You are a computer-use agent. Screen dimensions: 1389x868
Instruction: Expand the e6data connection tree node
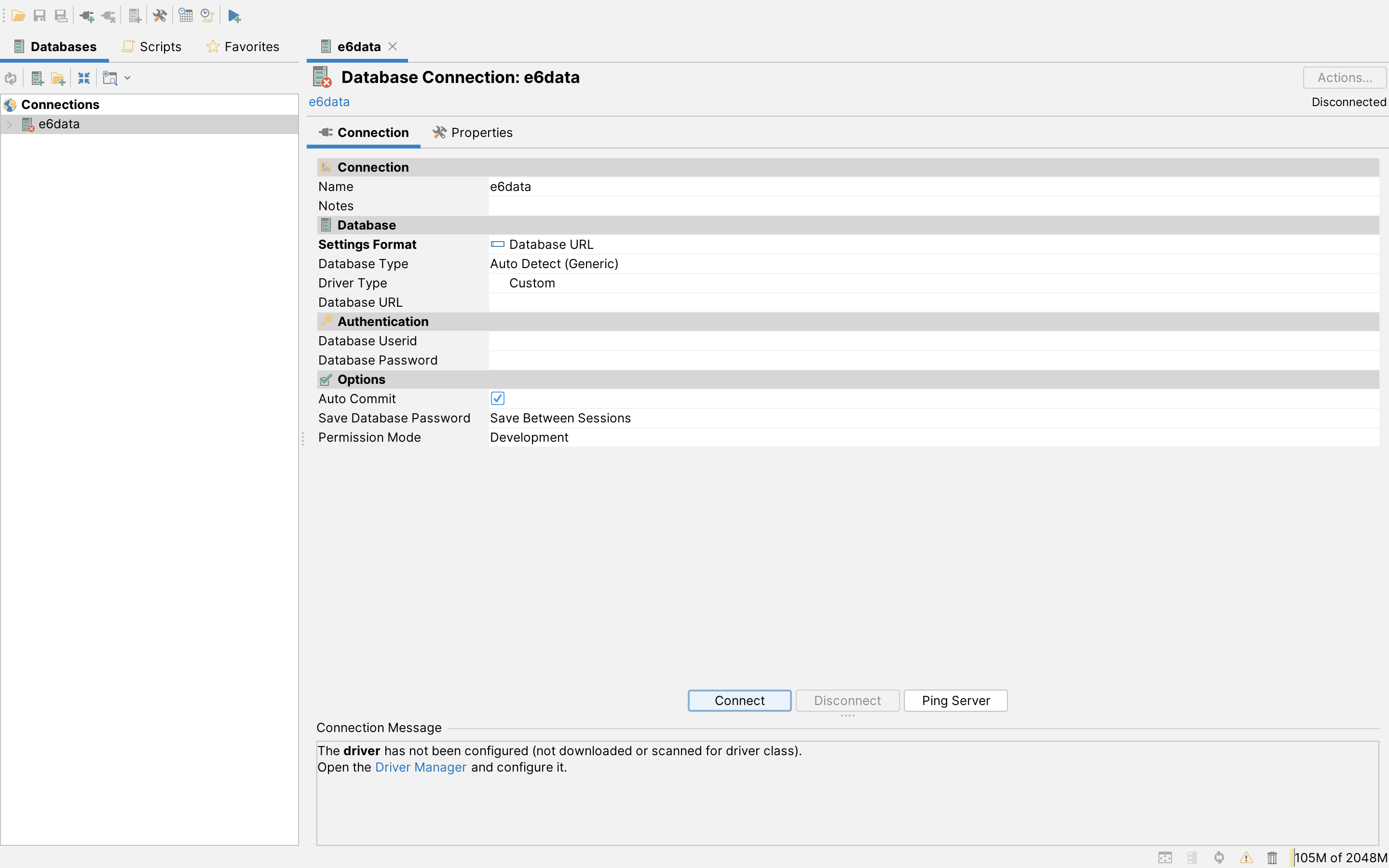coord(9,124)
